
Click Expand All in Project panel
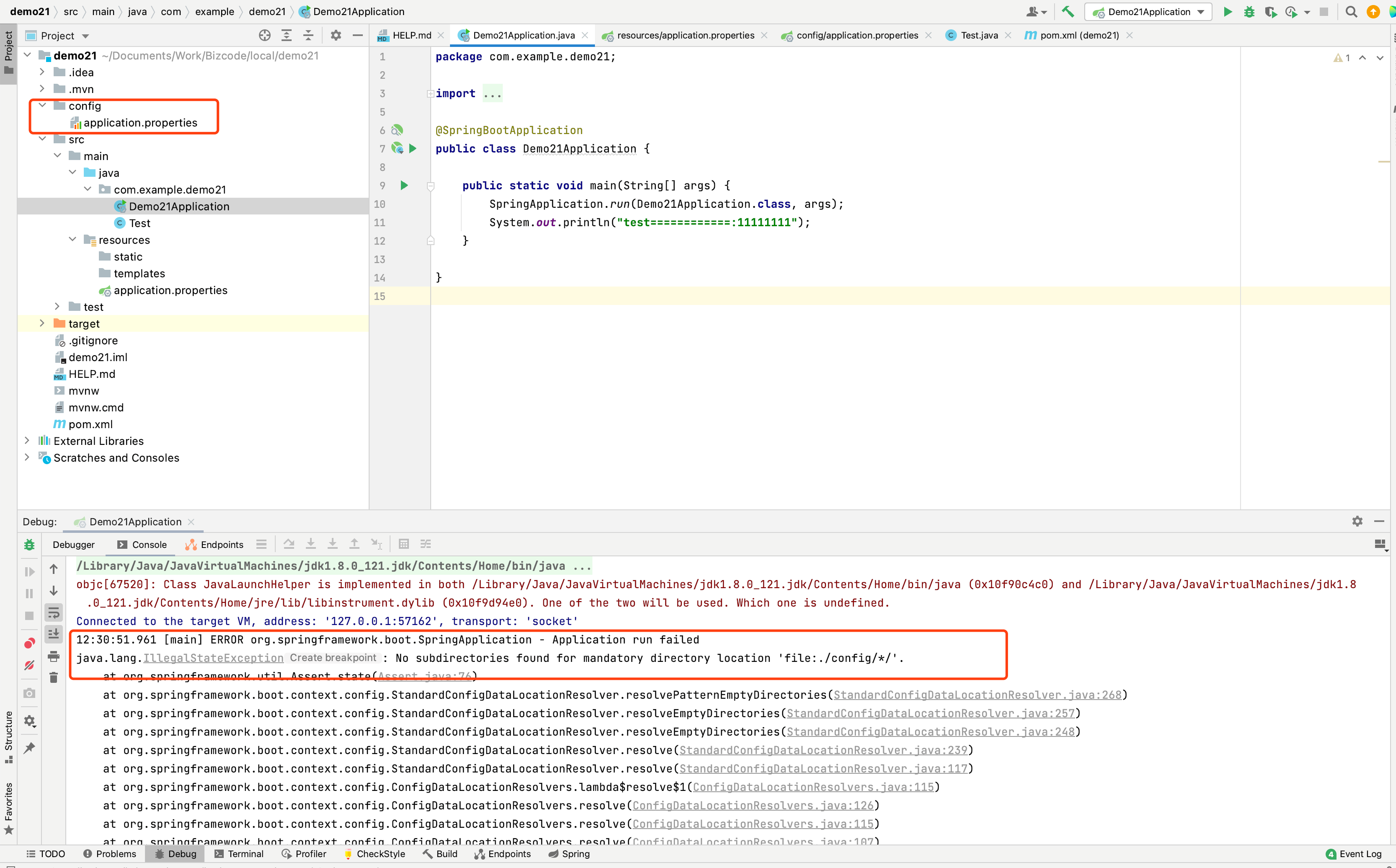pyautogui.click(x=287, y=36)
